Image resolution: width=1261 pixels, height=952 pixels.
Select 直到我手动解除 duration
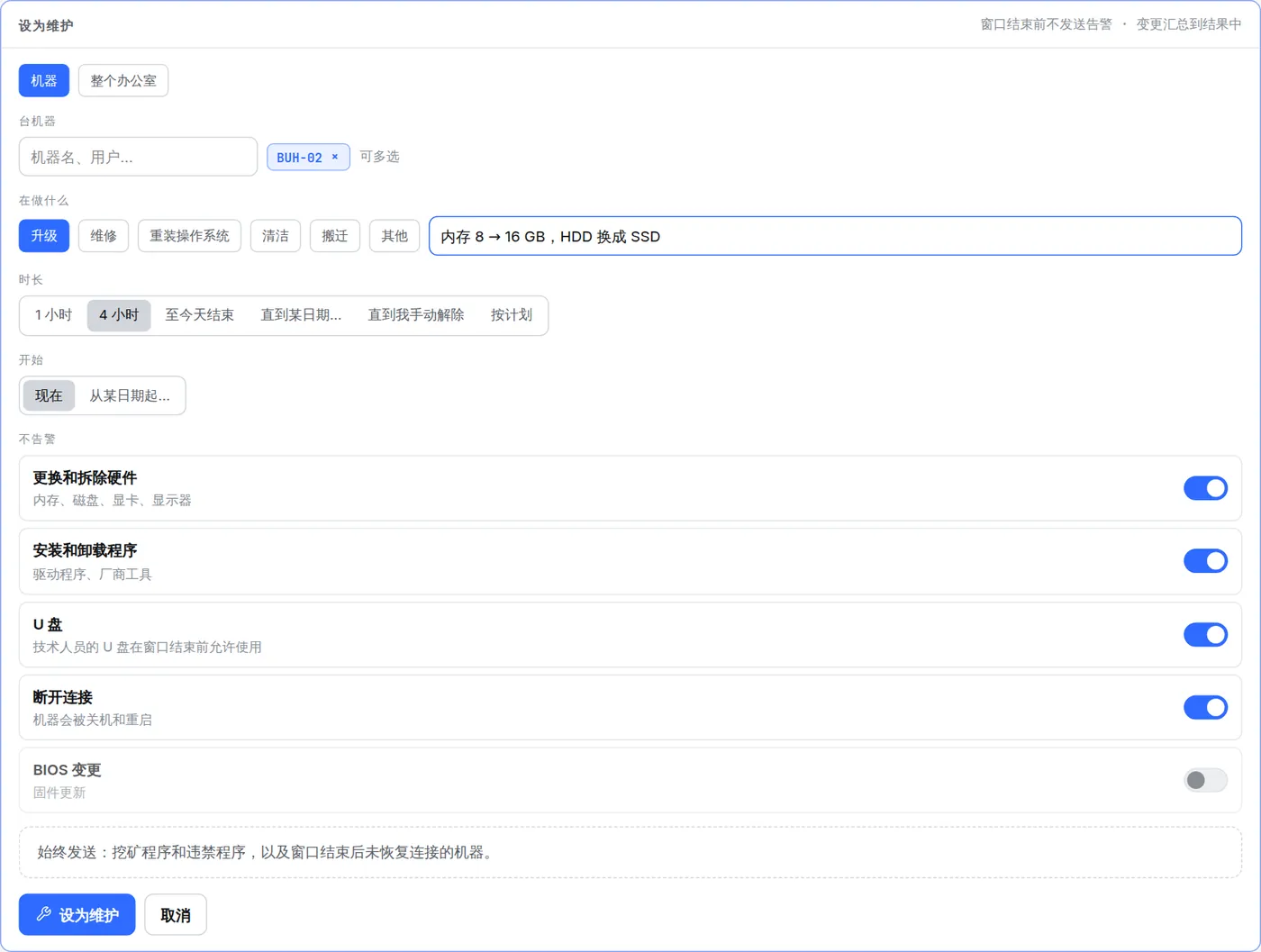(x=416, y=315)
